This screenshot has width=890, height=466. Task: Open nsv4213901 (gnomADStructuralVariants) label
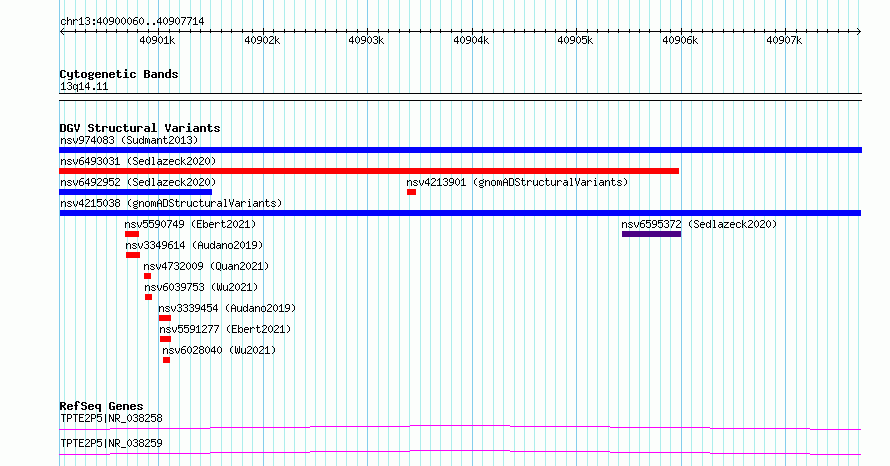(517, 182)
